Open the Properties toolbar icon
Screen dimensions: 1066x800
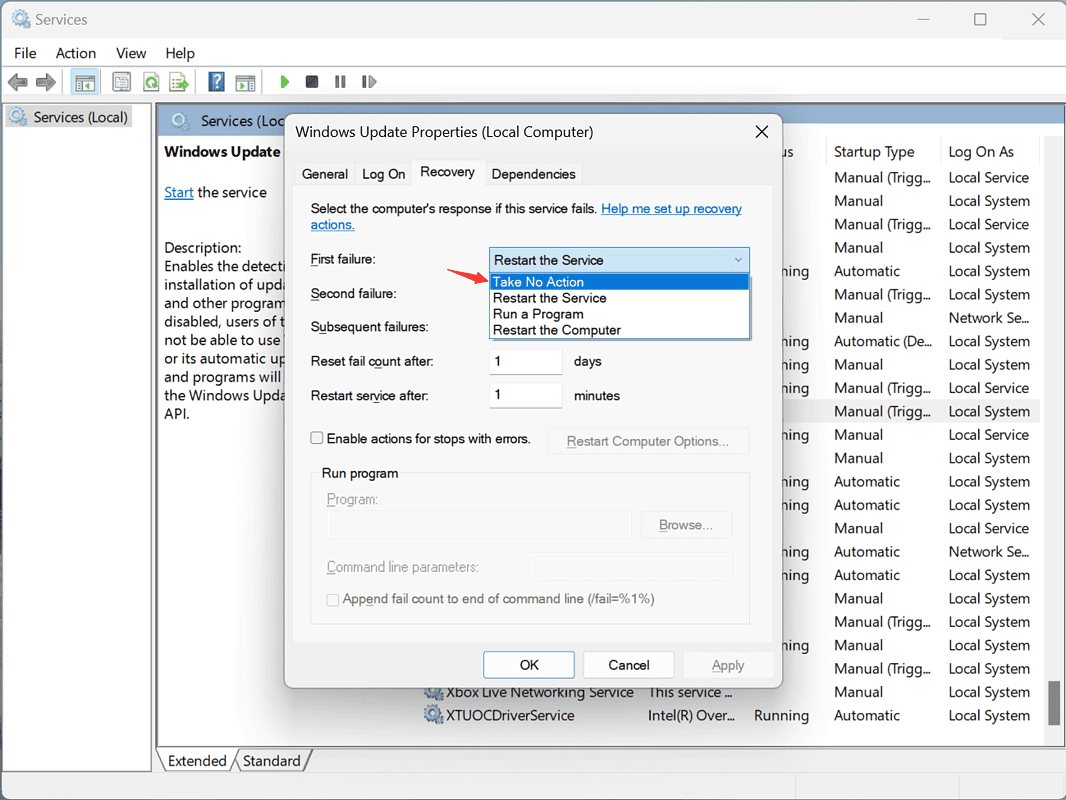pos(122,82)
